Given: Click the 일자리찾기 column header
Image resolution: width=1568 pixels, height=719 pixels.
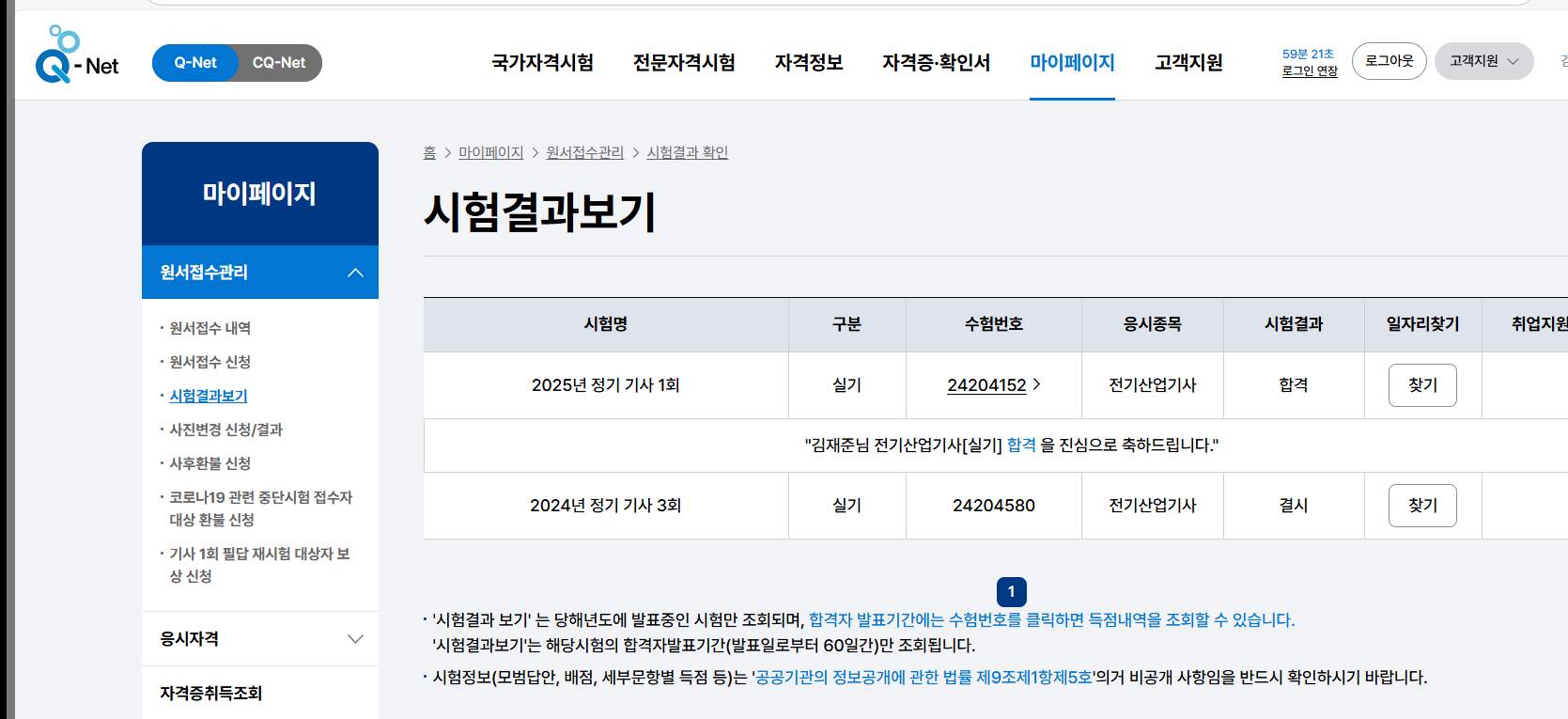Looking at the screenshot, I should tap(1422, 324).
